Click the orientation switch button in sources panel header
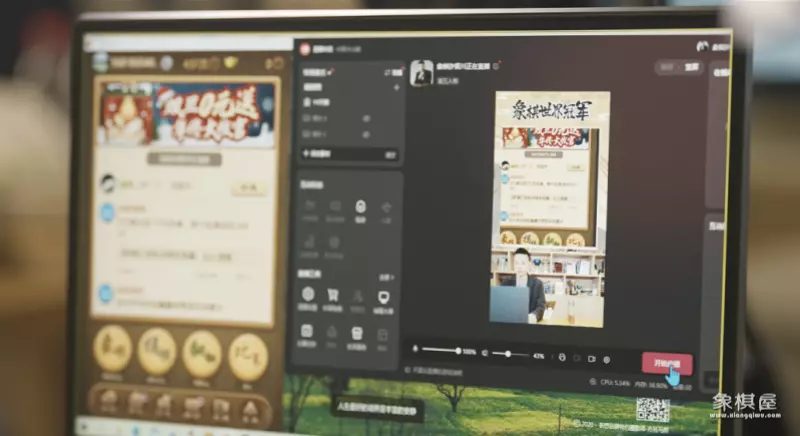The height and width of the screenshot is (436, 800). (x=393, y=73)
